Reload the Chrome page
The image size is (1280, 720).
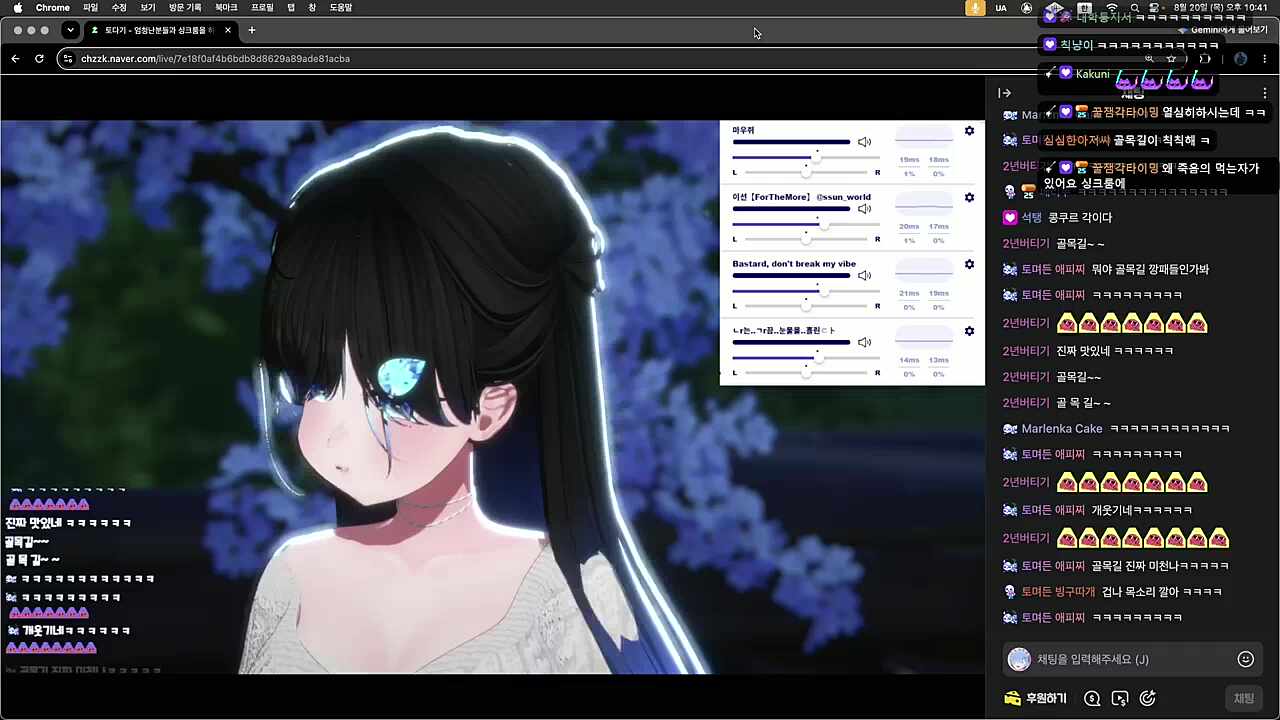click(39, 59)
